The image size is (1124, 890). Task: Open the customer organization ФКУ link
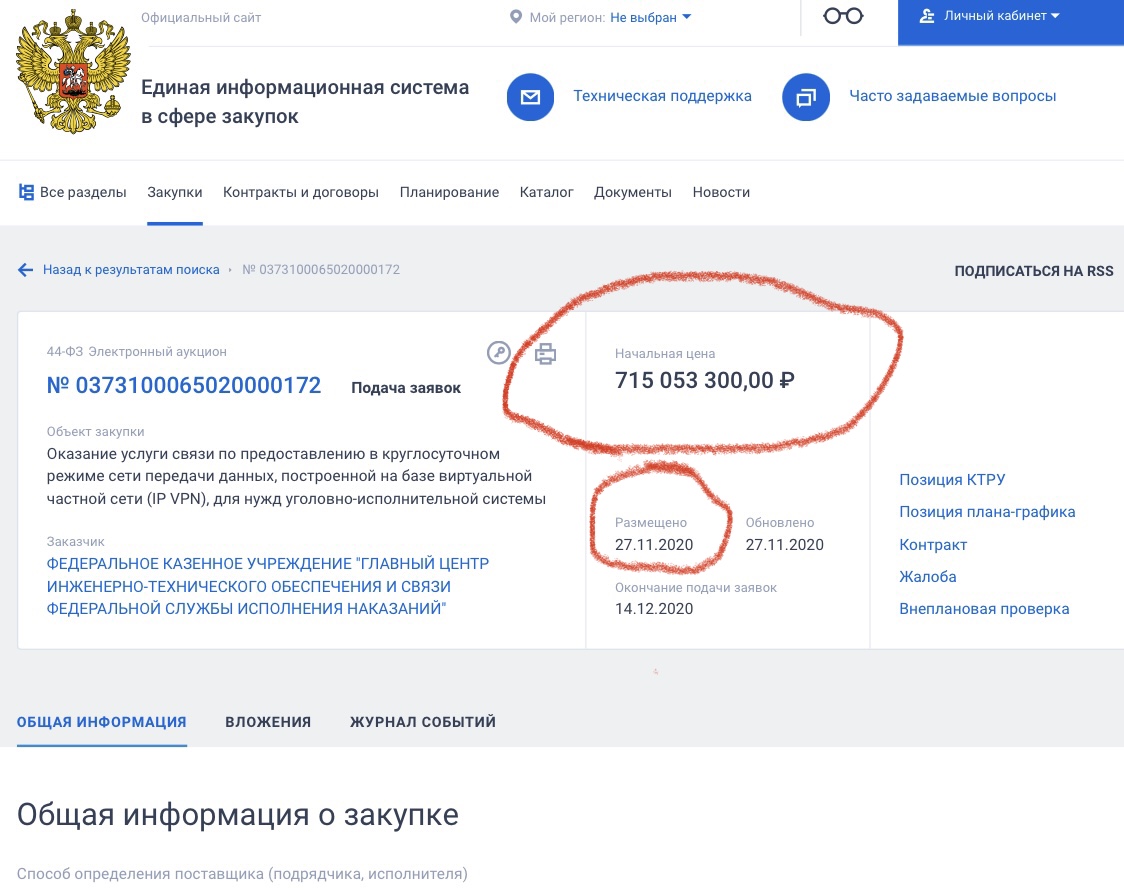tap(267, 586)
